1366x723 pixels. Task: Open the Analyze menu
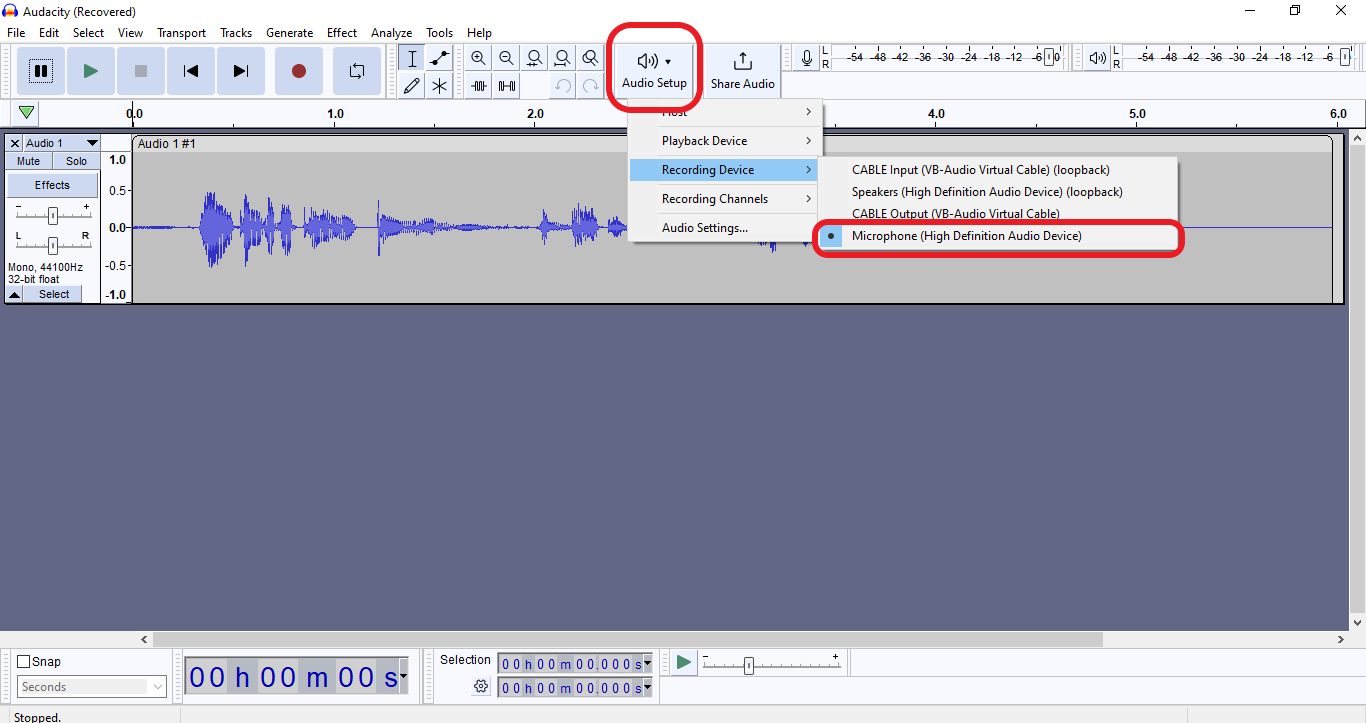pos(392,33)
